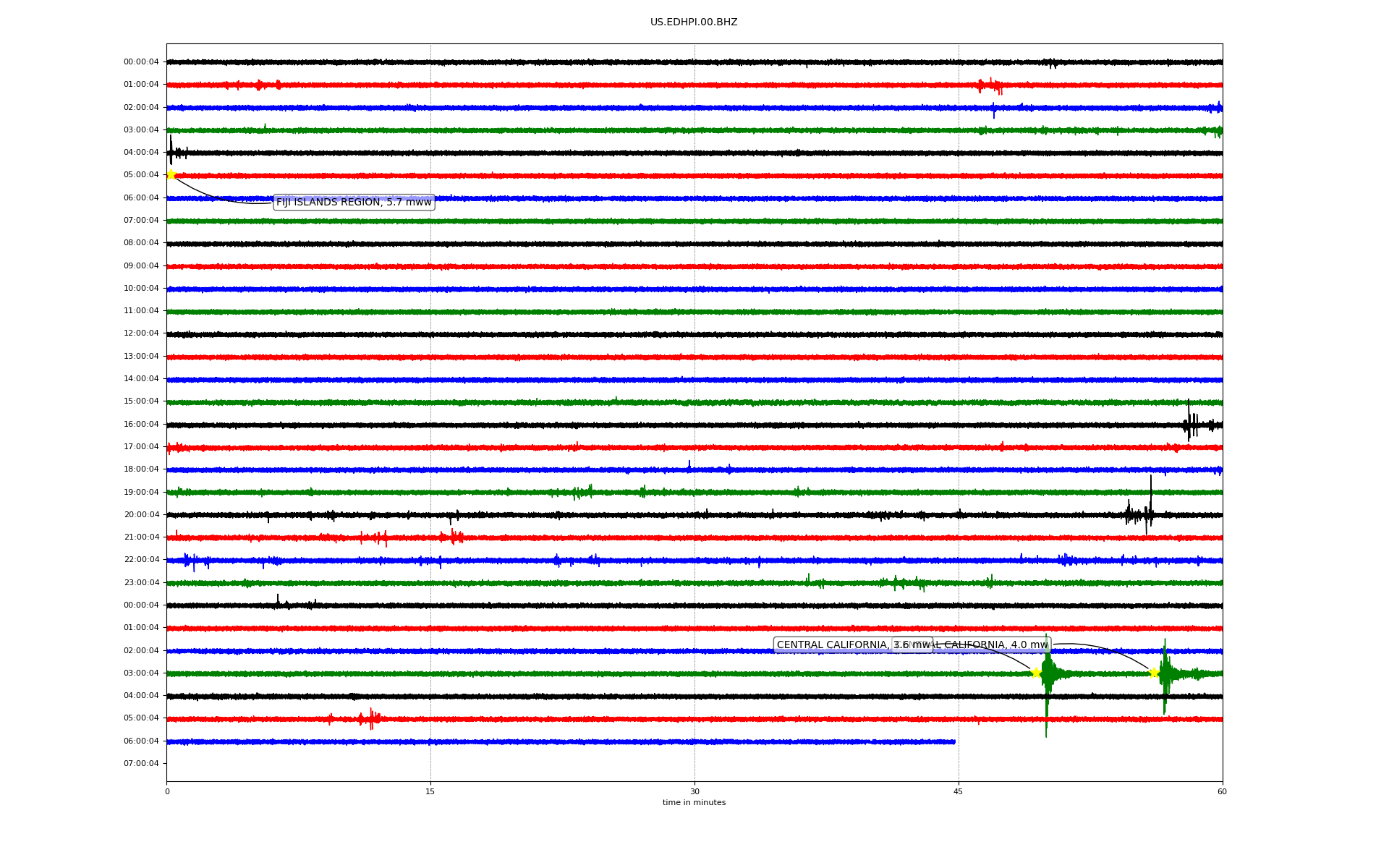Click the Central California 3.6 star marker
This screenshot has height=868, width=1389.
click(x=1036, y=673)
